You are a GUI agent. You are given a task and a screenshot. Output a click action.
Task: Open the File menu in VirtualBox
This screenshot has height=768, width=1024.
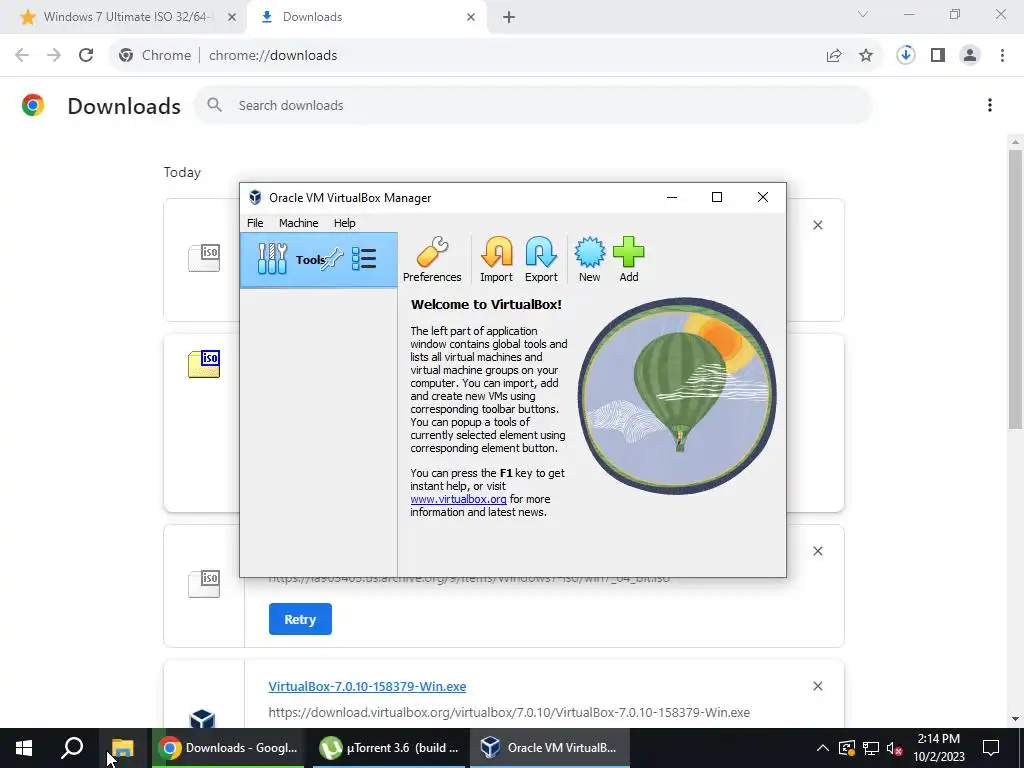pos(255,223)
